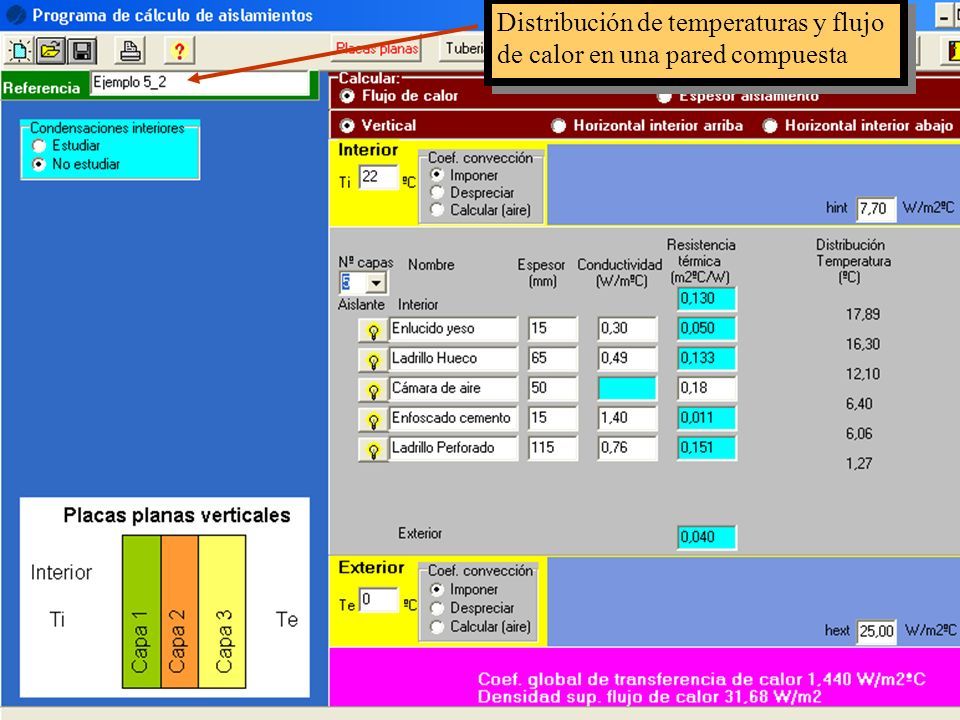960x720 pixels.
Task: Click the Cámara de aire resistance field 0,18
Action: pyautogui.click(x=707, y=388)
